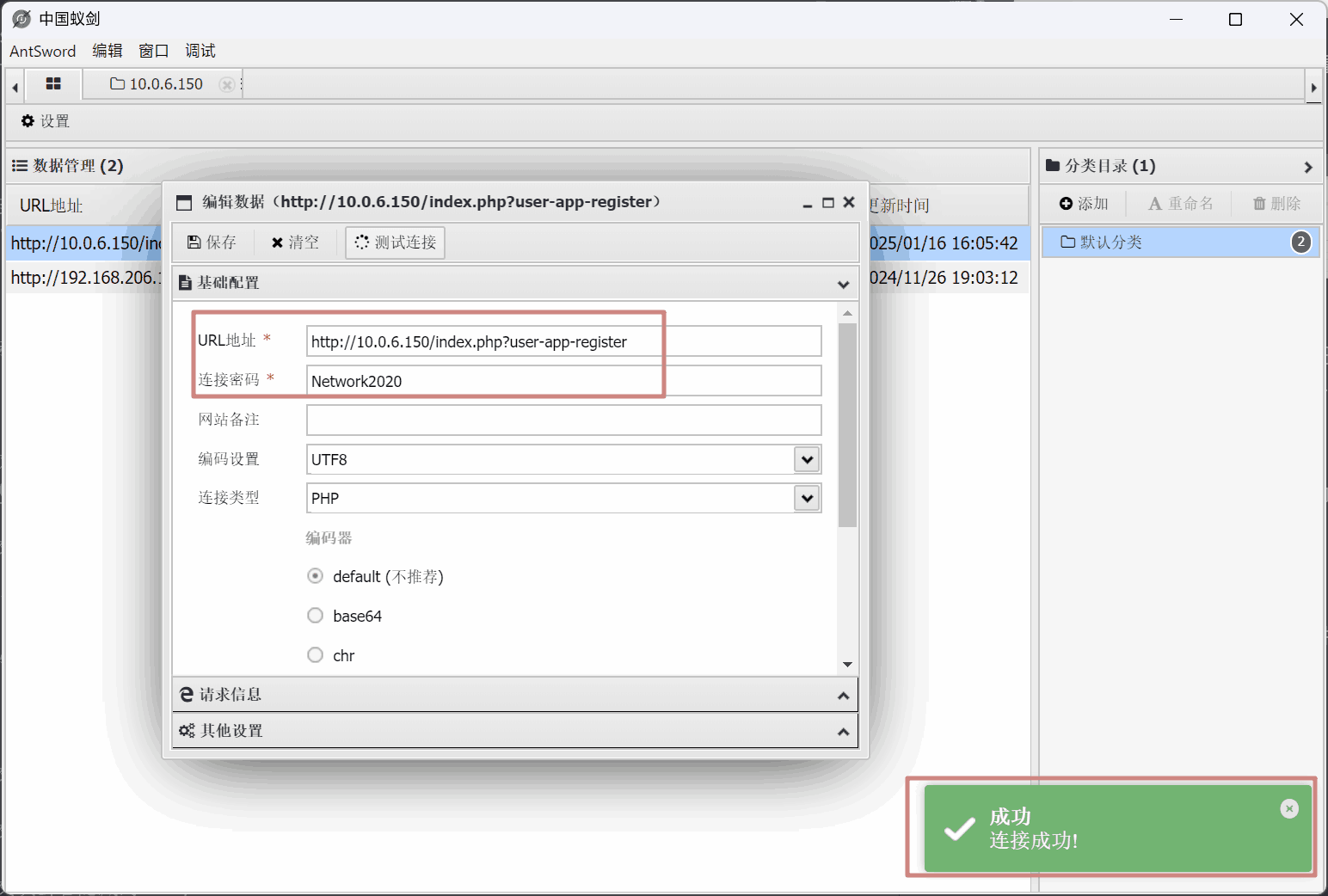Expand the request info section

coord(516,695)
